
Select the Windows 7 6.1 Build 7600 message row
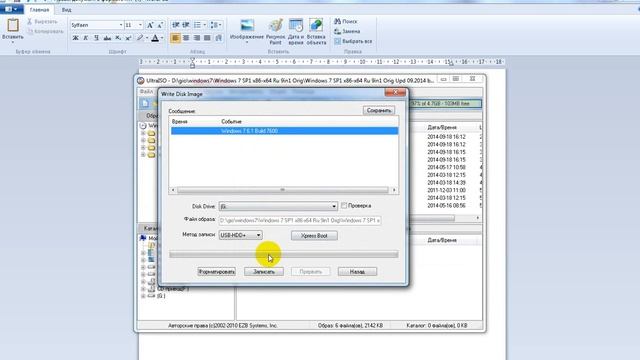coord(284,131)
